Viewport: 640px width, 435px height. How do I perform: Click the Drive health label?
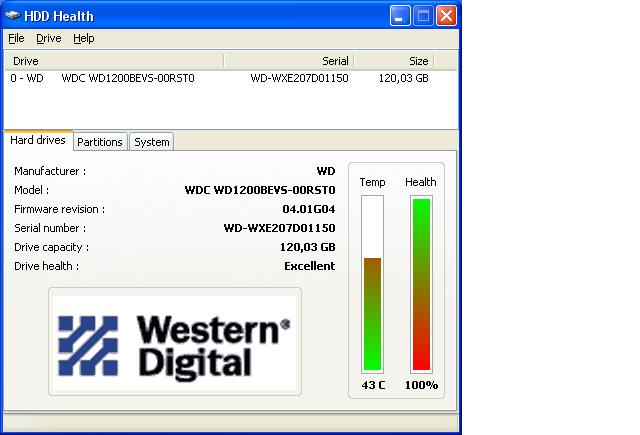coord(46,266)
